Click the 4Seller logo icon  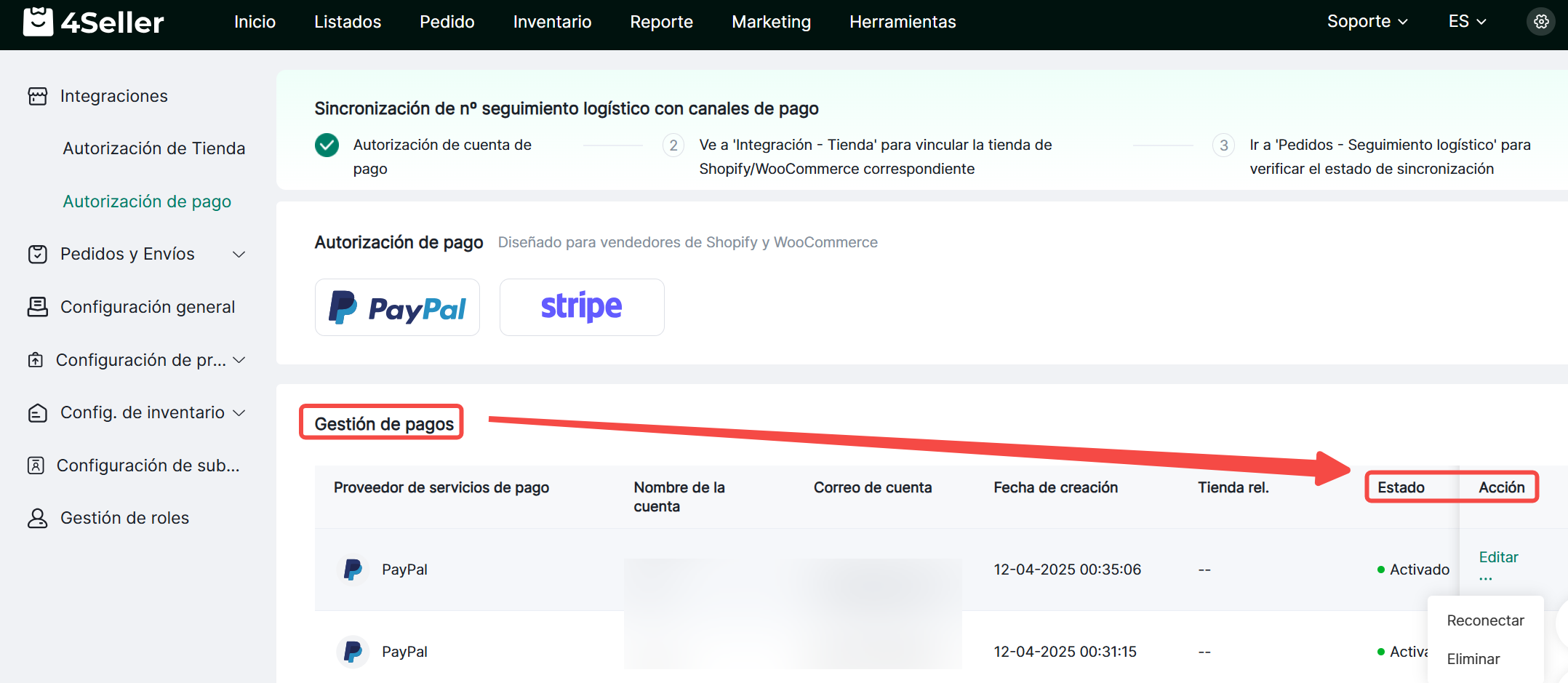(38, 22)
